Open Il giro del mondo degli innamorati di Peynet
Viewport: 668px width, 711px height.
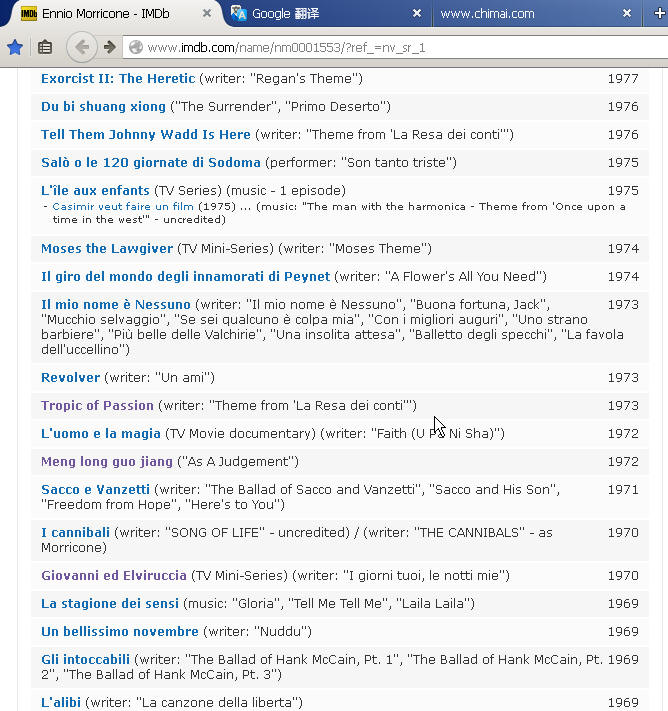coord(185,277)
